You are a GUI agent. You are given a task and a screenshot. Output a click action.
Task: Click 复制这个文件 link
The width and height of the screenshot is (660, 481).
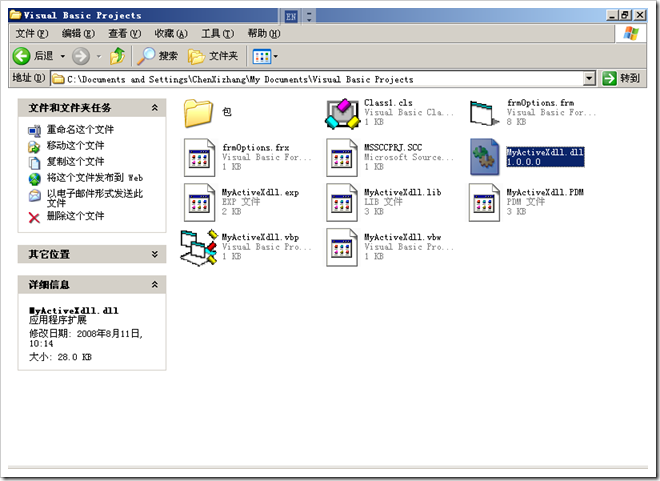click(x=75, y=162)
